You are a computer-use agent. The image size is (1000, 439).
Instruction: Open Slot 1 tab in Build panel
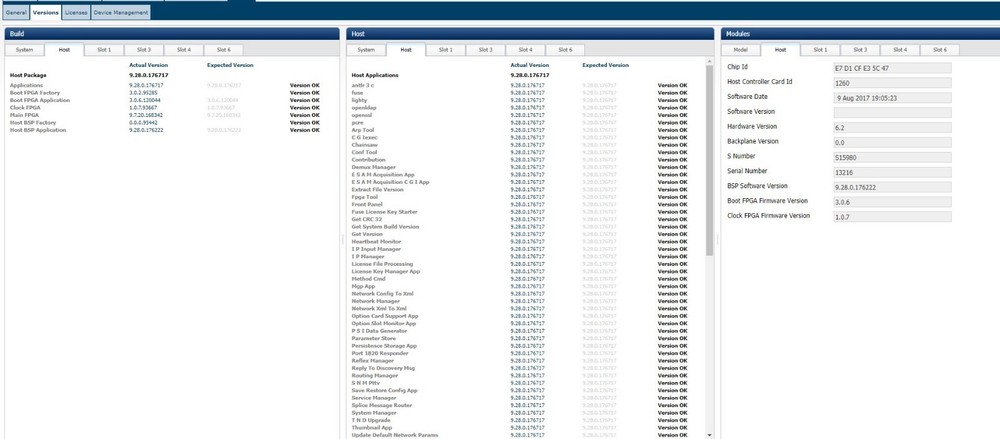(104, 50)
